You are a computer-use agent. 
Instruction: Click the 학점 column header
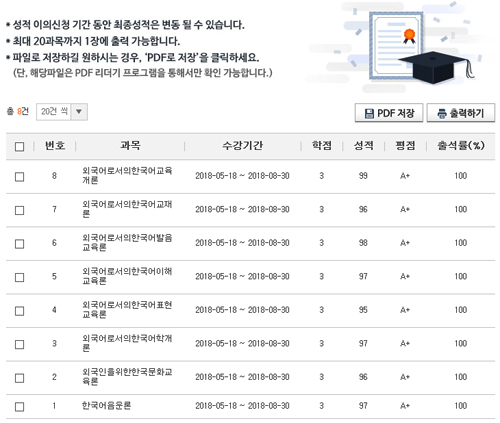322,145
